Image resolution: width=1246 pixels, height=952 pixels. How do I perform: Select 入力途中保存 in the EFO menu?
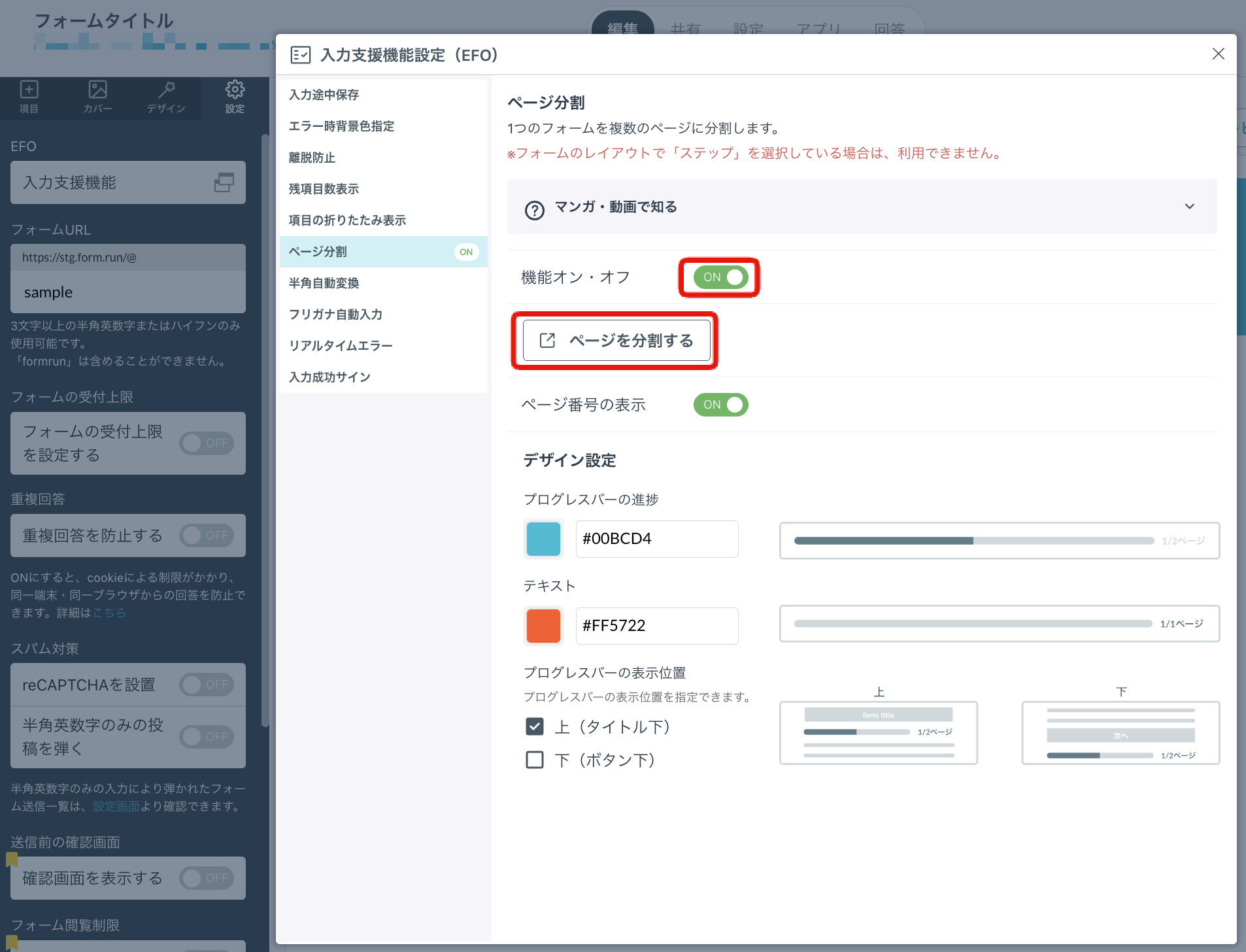pos(383,95)
